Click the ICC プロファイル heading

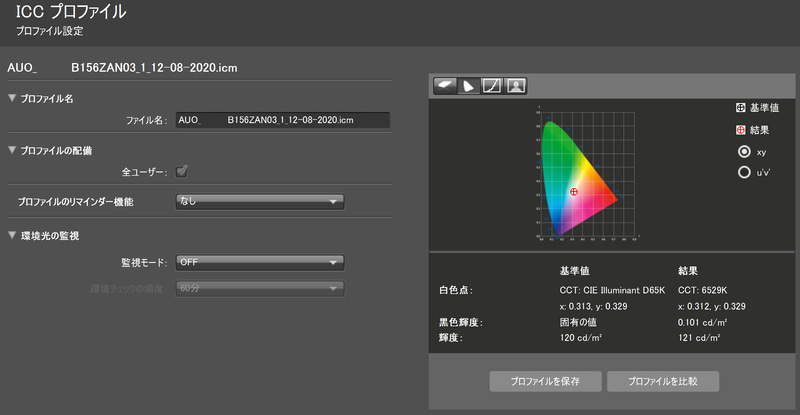point(71,12)
